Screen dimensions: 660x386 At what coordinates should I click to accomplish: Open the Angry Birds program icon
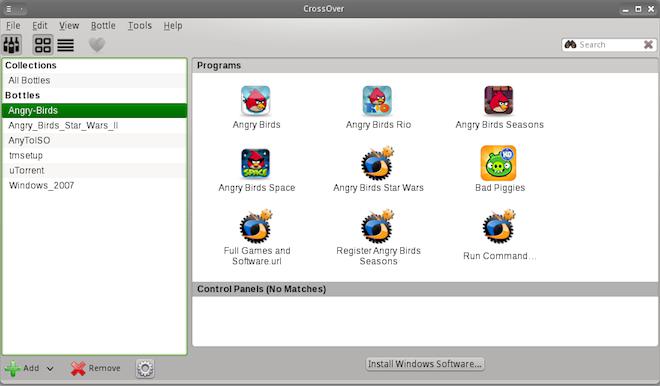(x=255, y=101)
